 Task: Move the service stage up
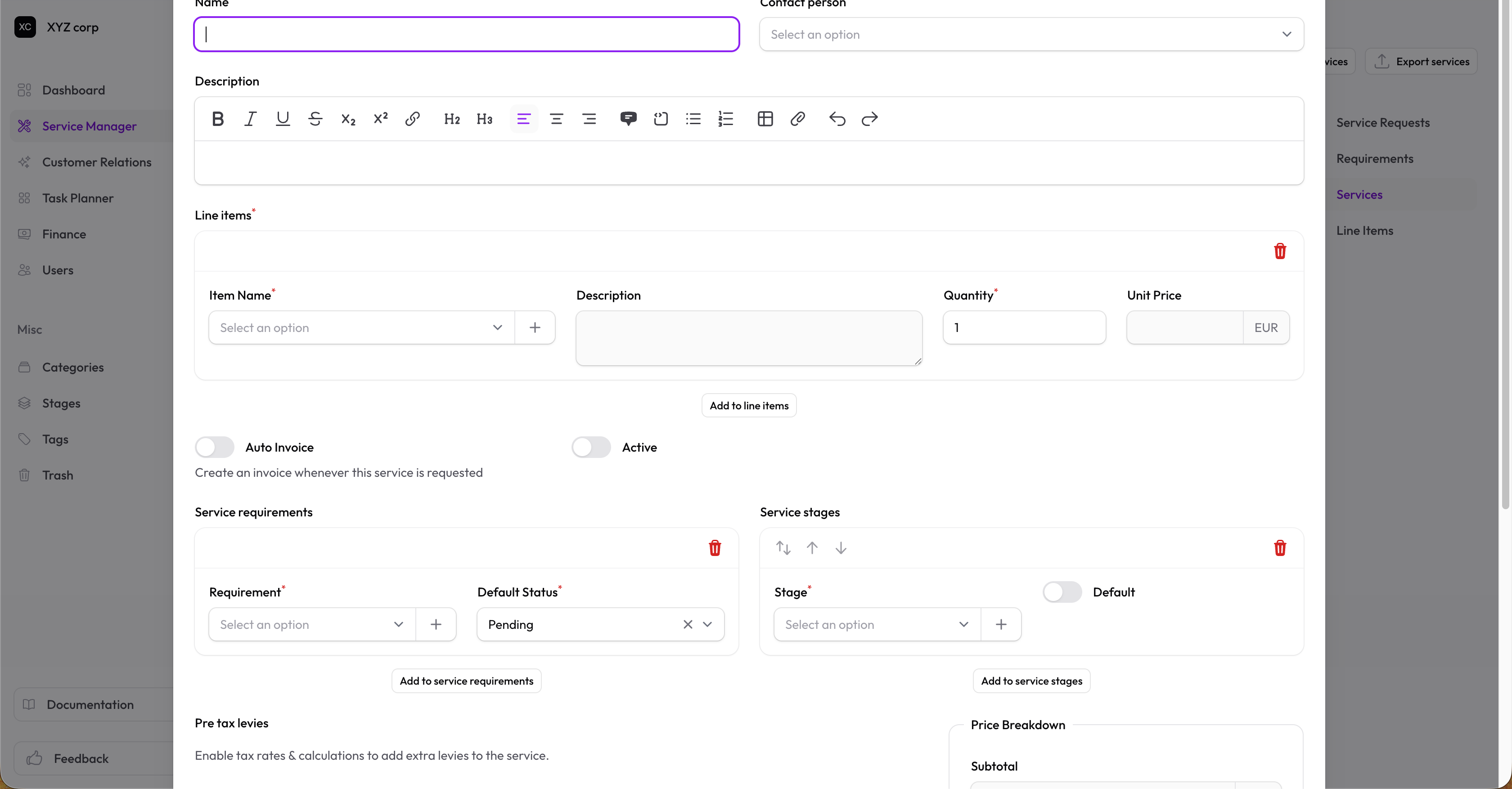tap(812, 548)
